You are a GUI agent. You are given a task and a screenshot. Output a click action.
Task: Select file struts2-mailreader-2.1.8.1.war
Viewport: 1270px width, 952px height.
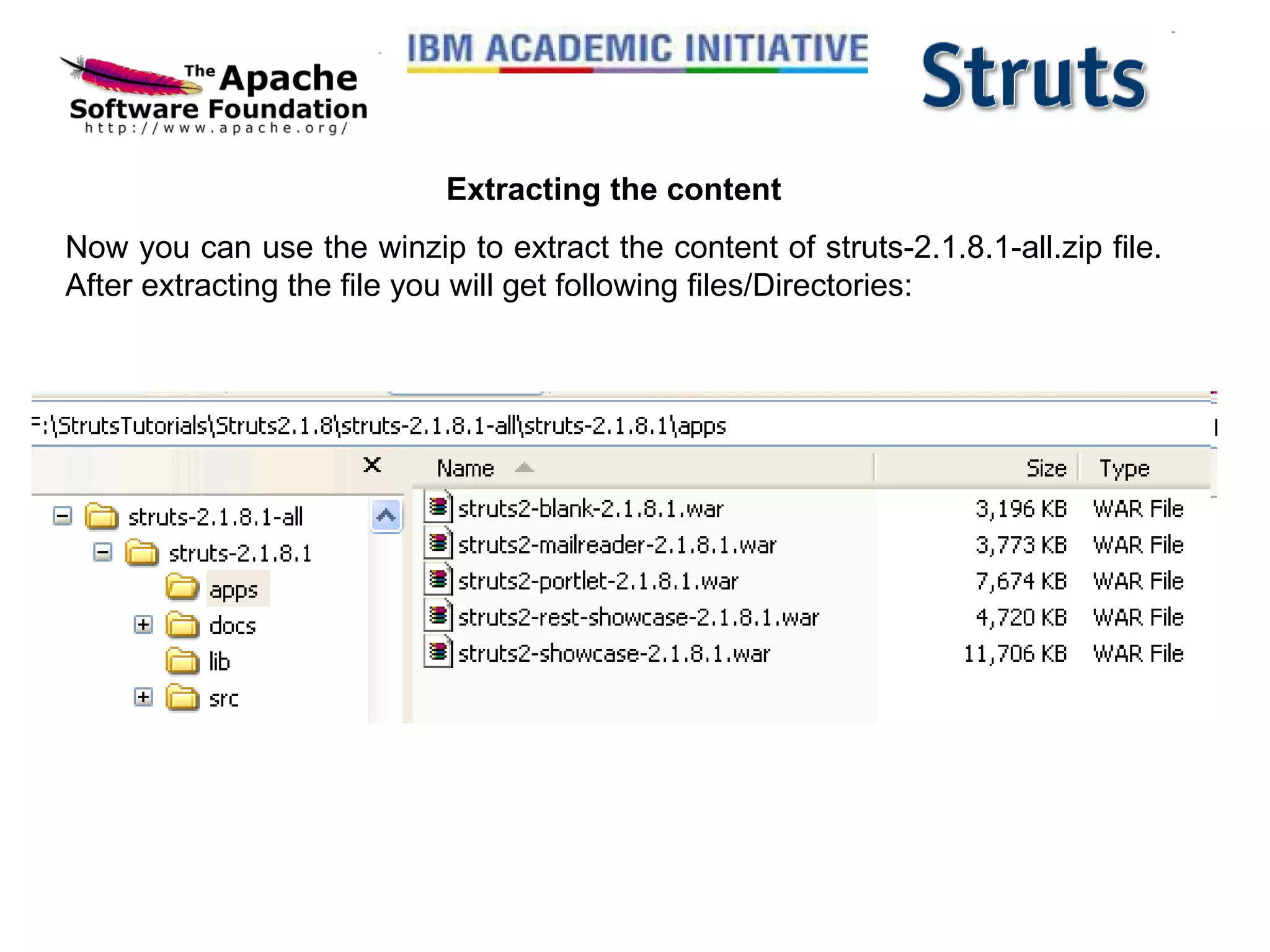(617, 545)
